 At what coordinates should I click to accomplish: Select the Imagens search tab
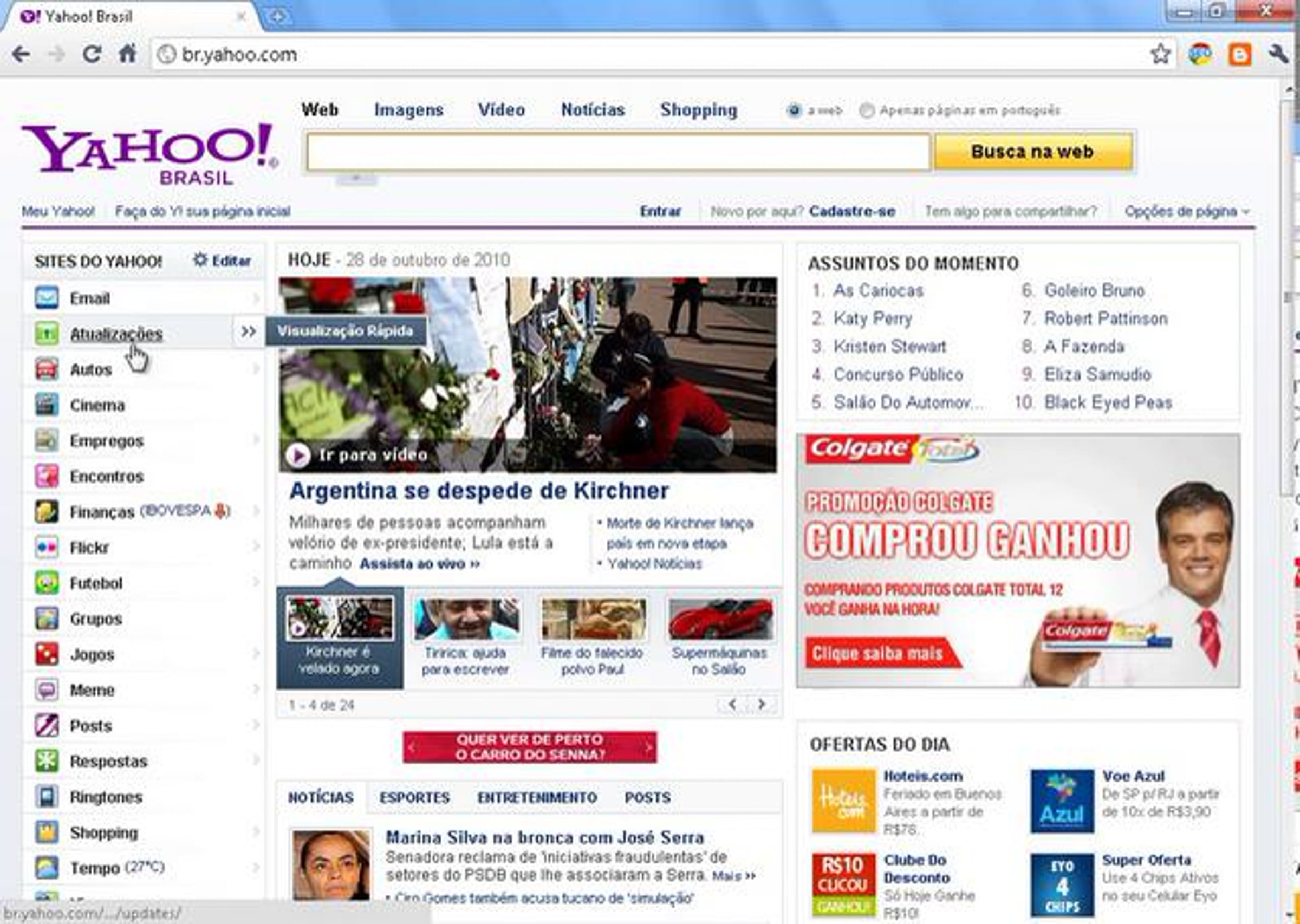[x=408, y=109]
